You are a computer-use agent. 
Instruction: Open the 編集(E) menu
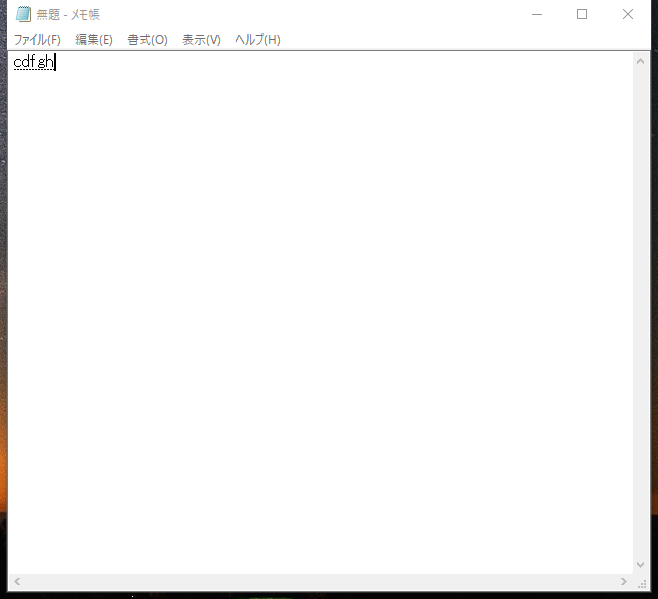click(x=94, y=40)
